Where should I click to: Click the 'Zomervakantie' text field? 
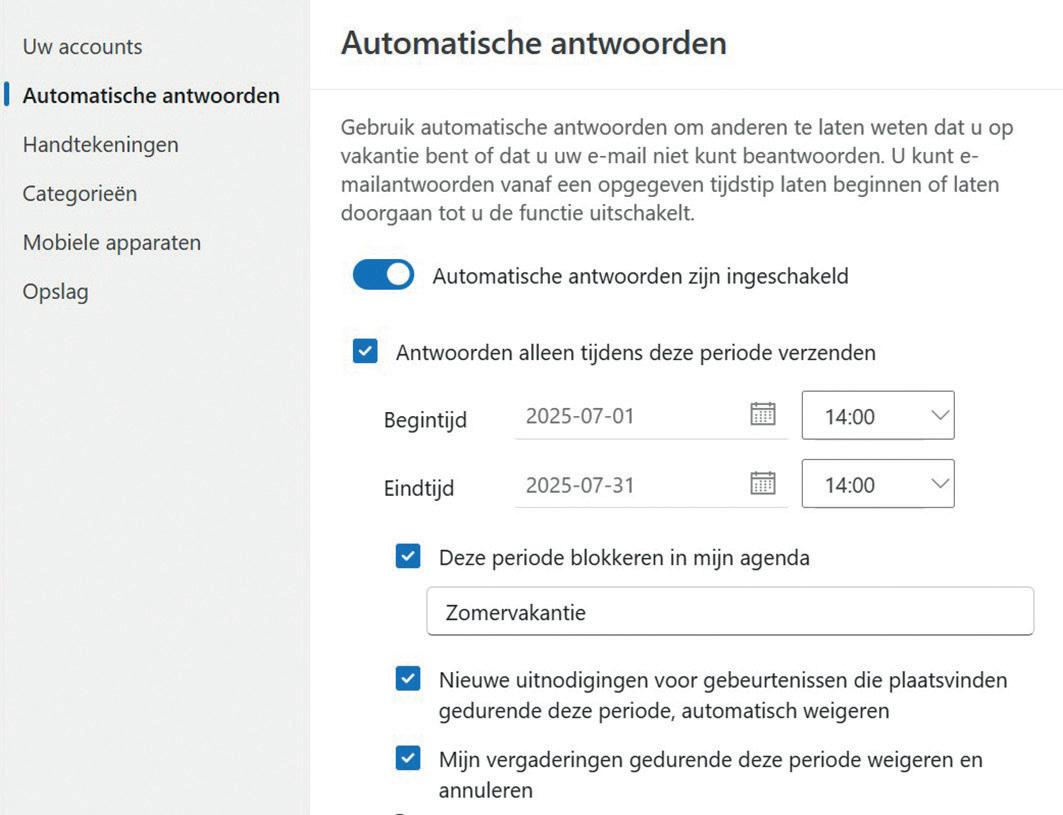point(729,612)
